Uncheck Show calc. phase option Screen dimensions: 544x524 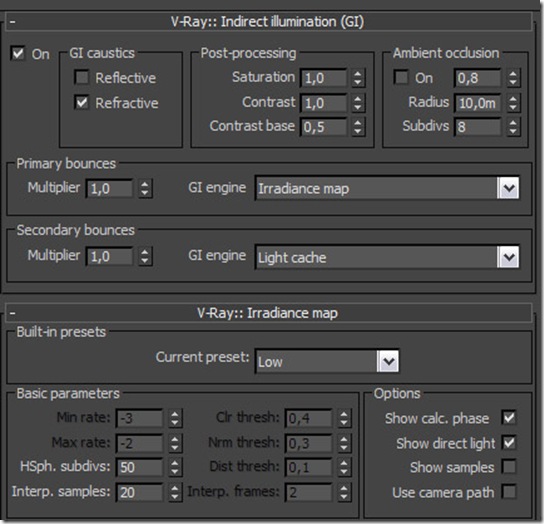pos(509,417)
